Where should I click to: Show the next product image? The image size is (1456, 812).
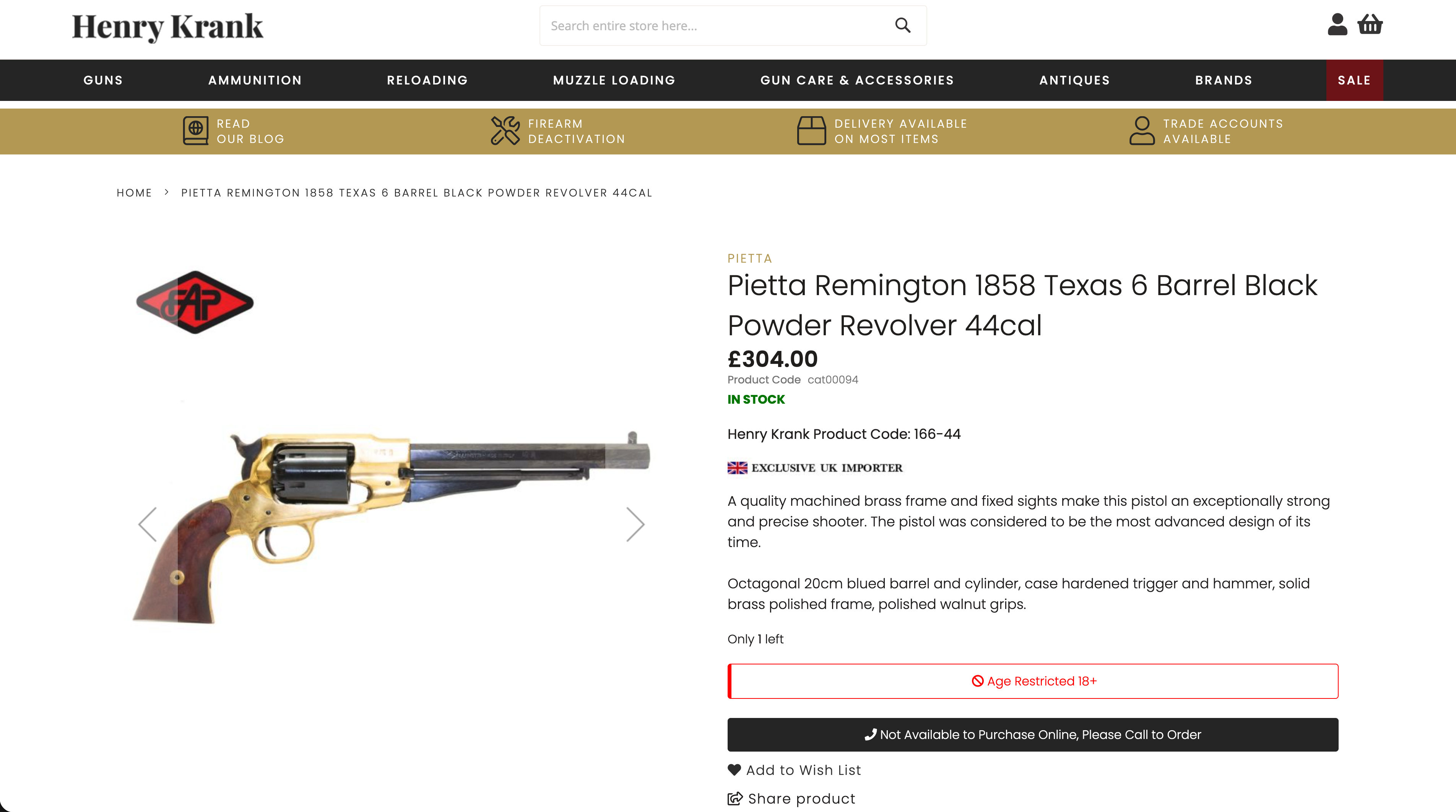pos(635,525)
